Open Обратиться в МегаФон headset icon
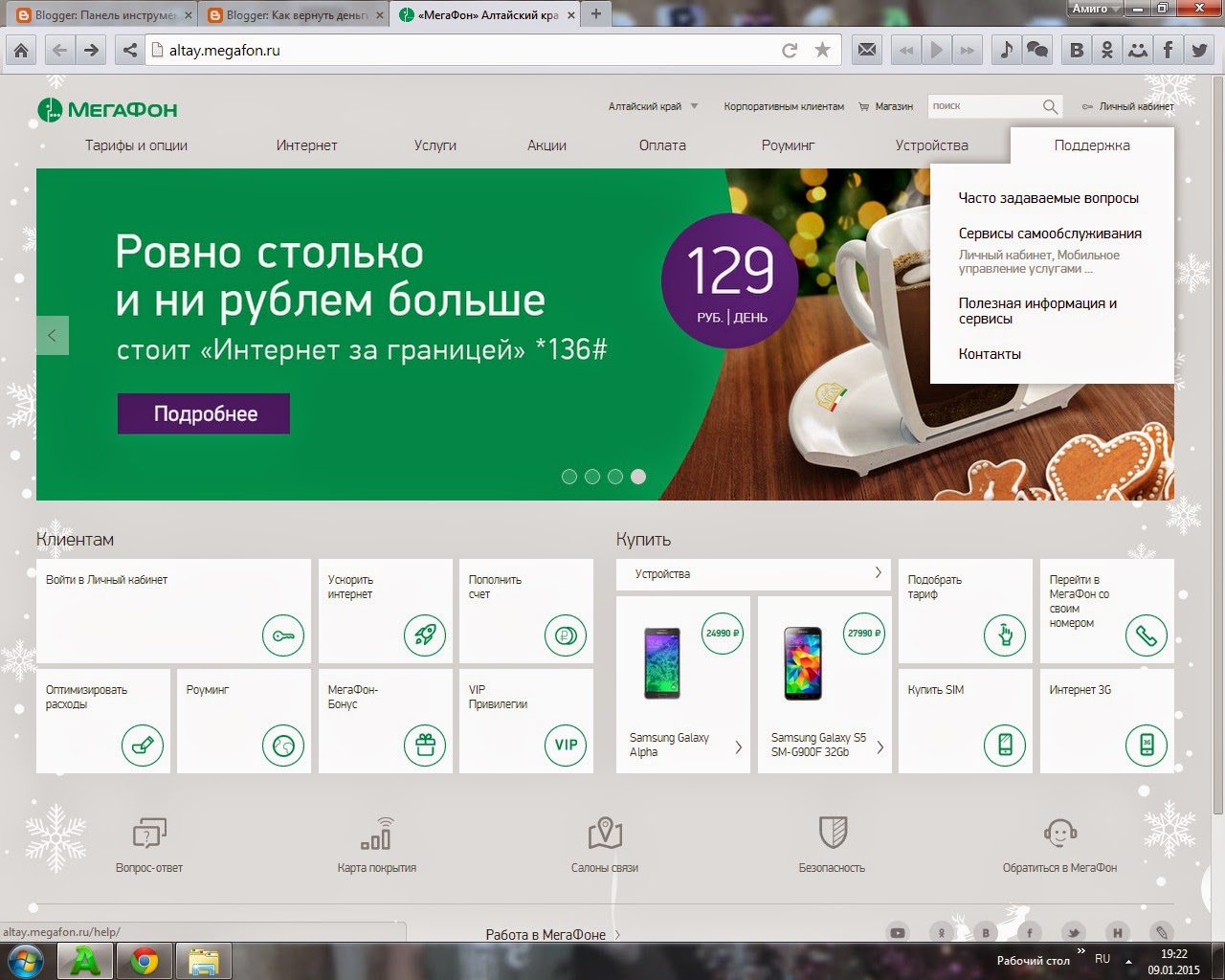 pyautogui.click(x=1060, y=833)
